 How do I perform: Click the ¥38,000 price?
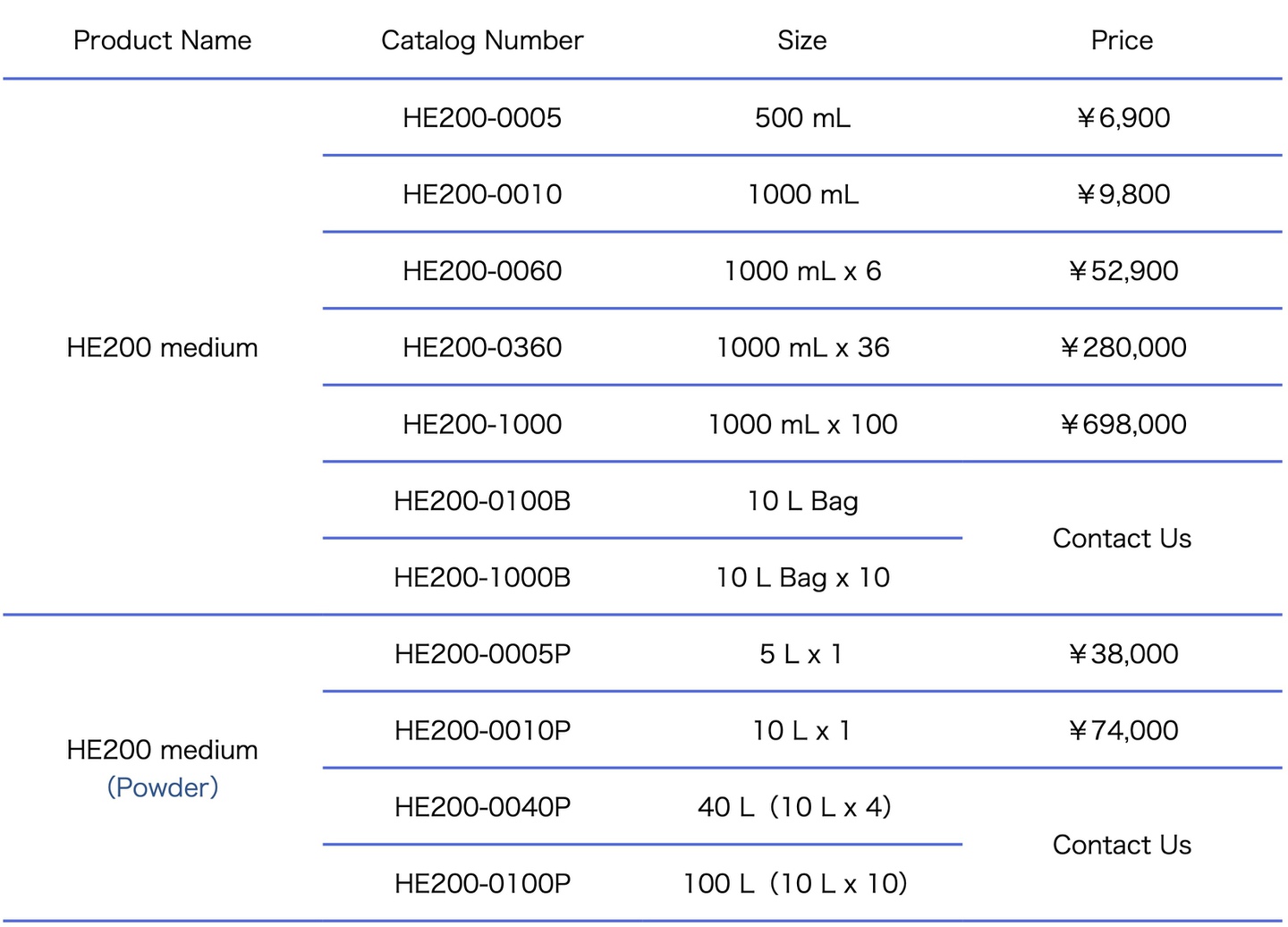[x=1123, y=654]
